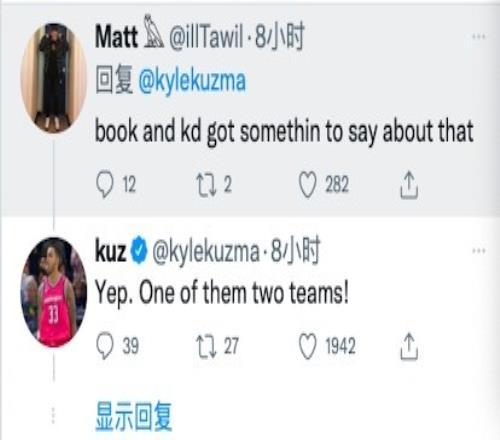Open @illTawil profile handle
This screenshot has width=500, height=440.
coord(206,36)
